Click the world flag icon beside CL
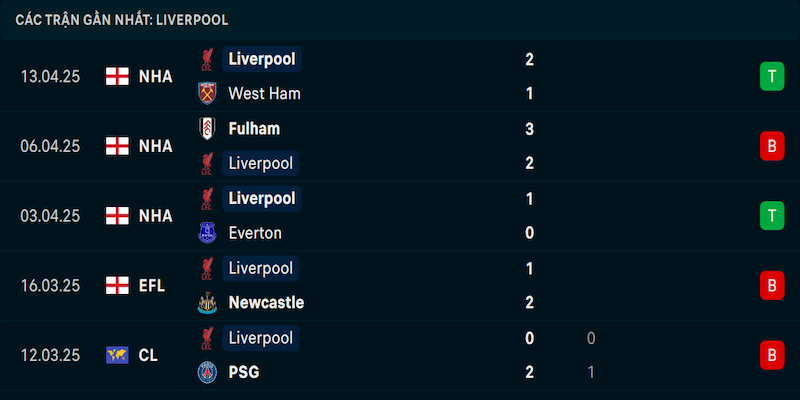The image size is (800, 400). coord(117,355)
